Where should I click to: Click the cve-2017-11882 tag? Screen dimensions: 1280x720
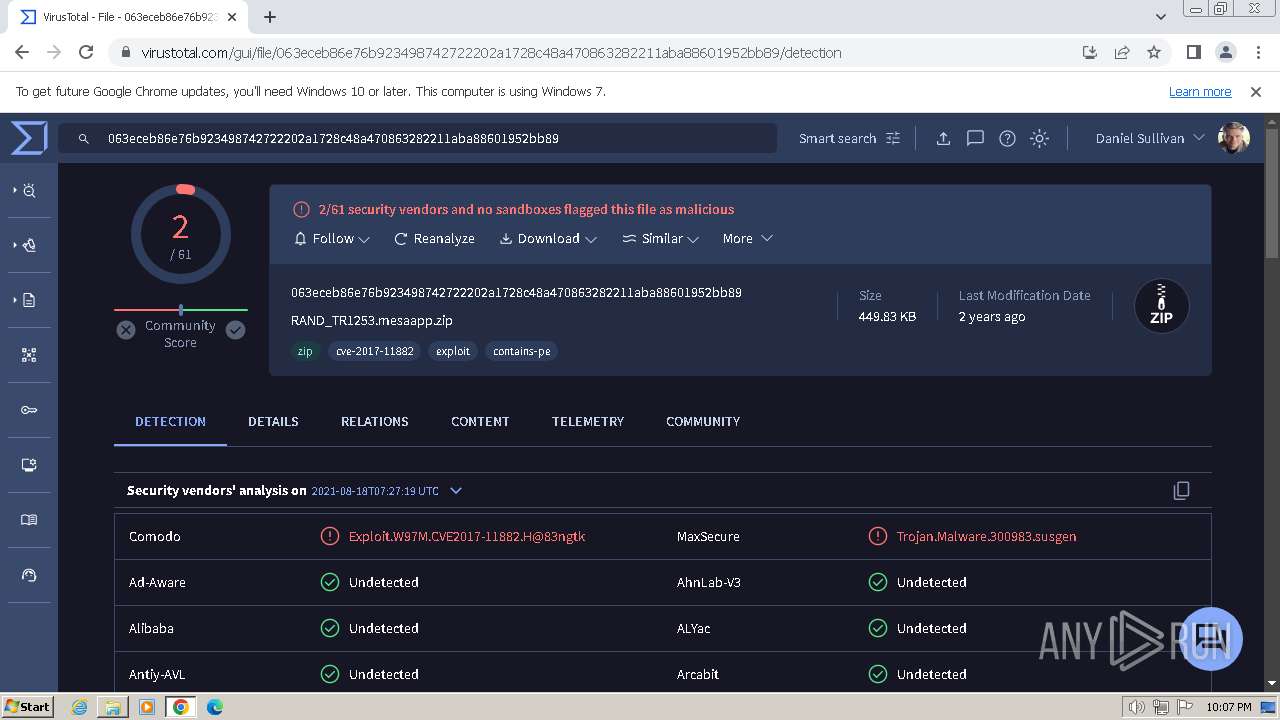[x=374, y=351]
